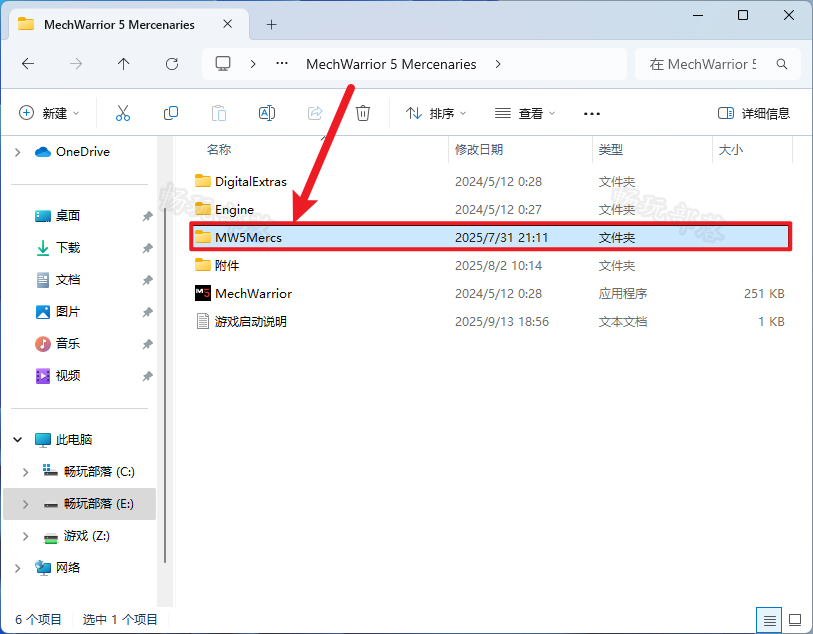Screen dimensions: 813x634
Task: Refresh the current folder view
Action: [x=172, y=64]
